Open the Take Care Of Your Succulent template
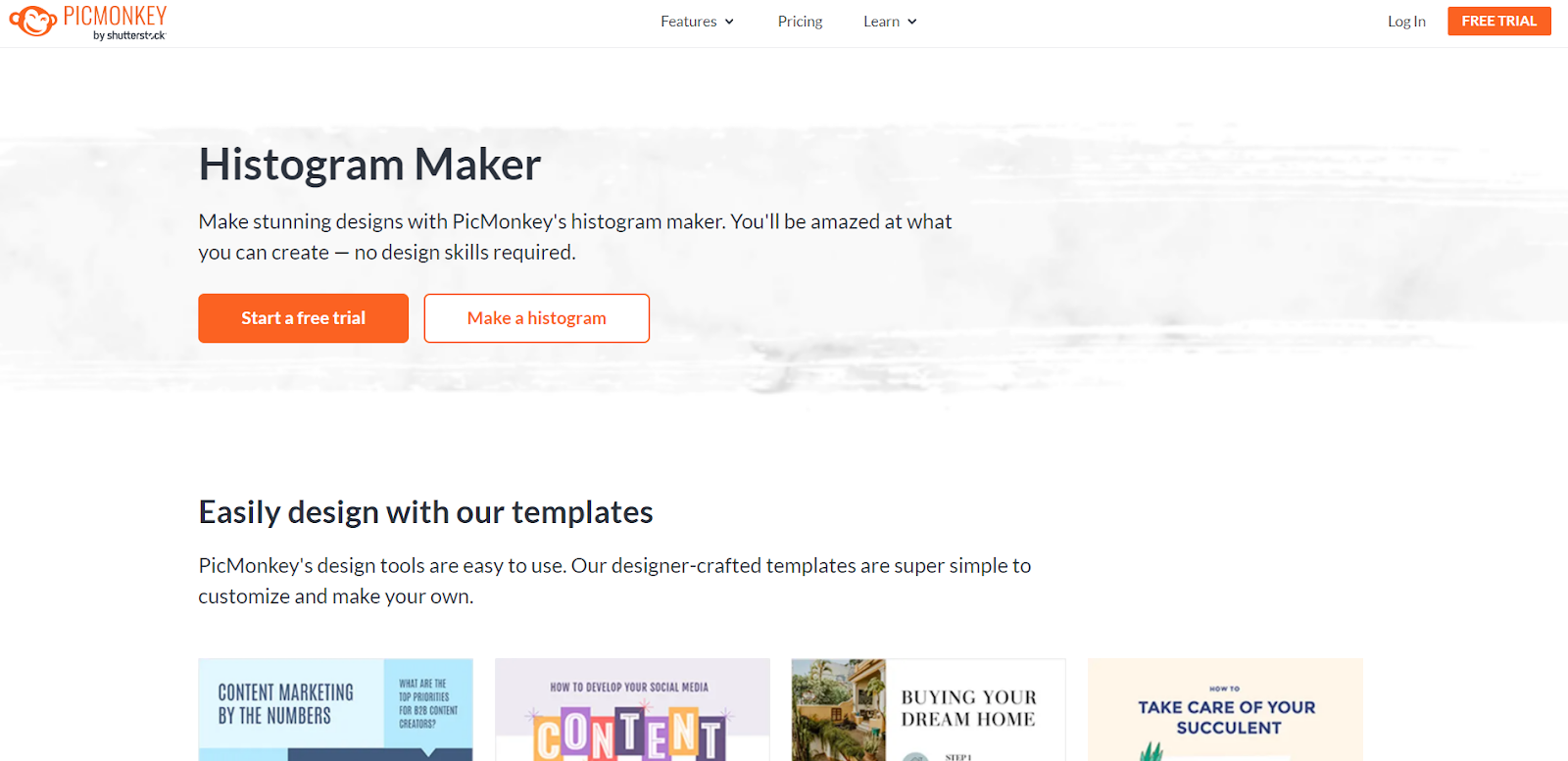The height and width of the screenshot is (761, 1568). [1225, 710]
